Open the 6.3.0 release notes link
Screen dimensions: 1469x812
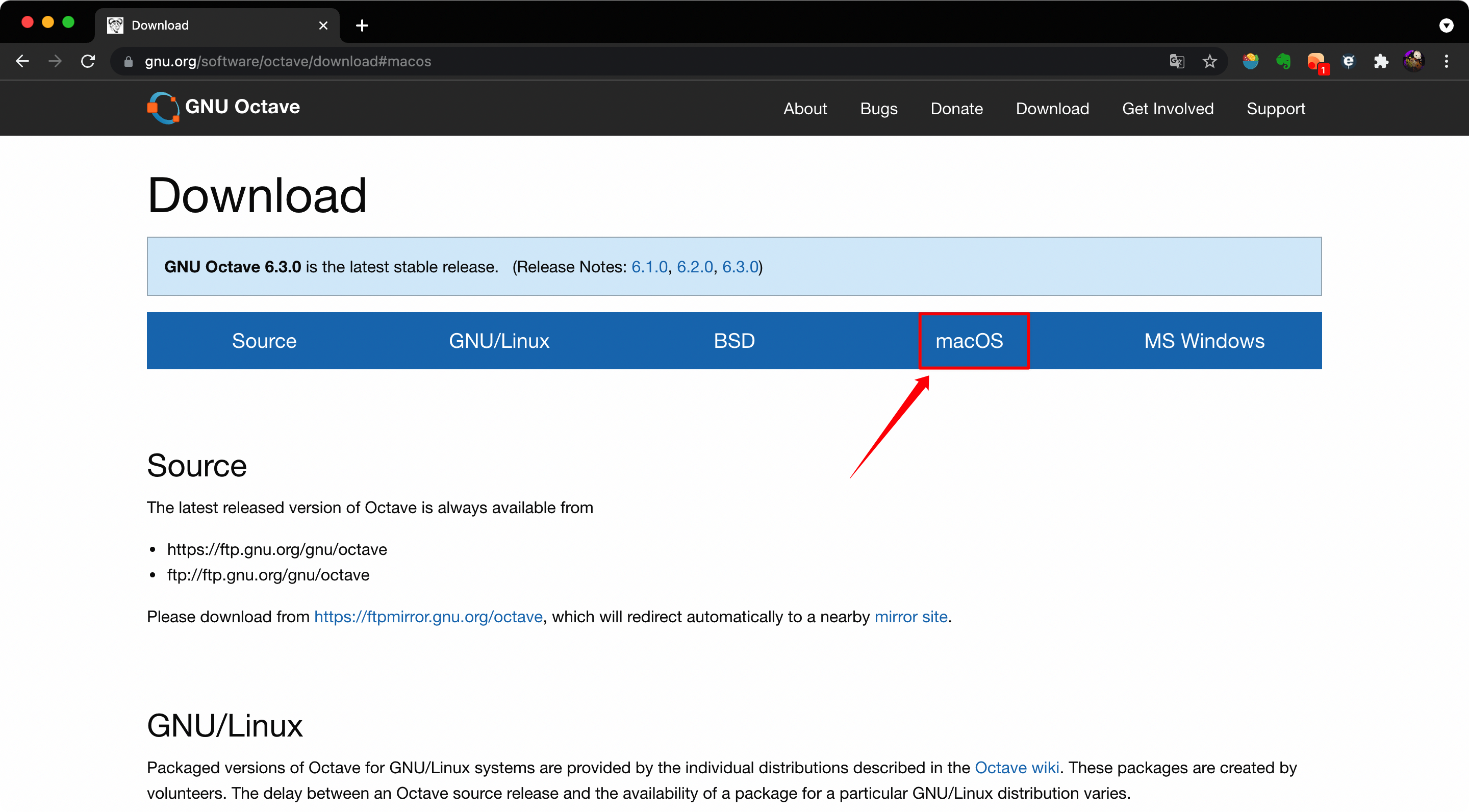740,266
